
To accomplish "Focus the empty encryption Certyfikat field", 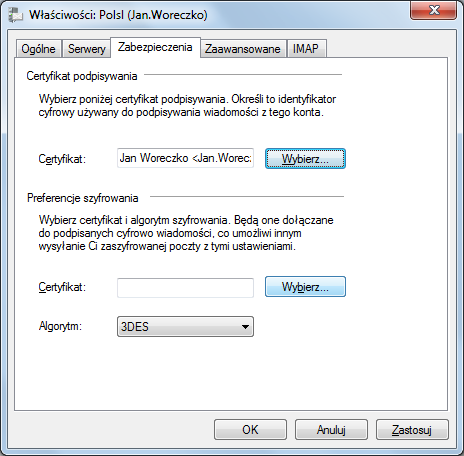I will [x=185, y=288].
